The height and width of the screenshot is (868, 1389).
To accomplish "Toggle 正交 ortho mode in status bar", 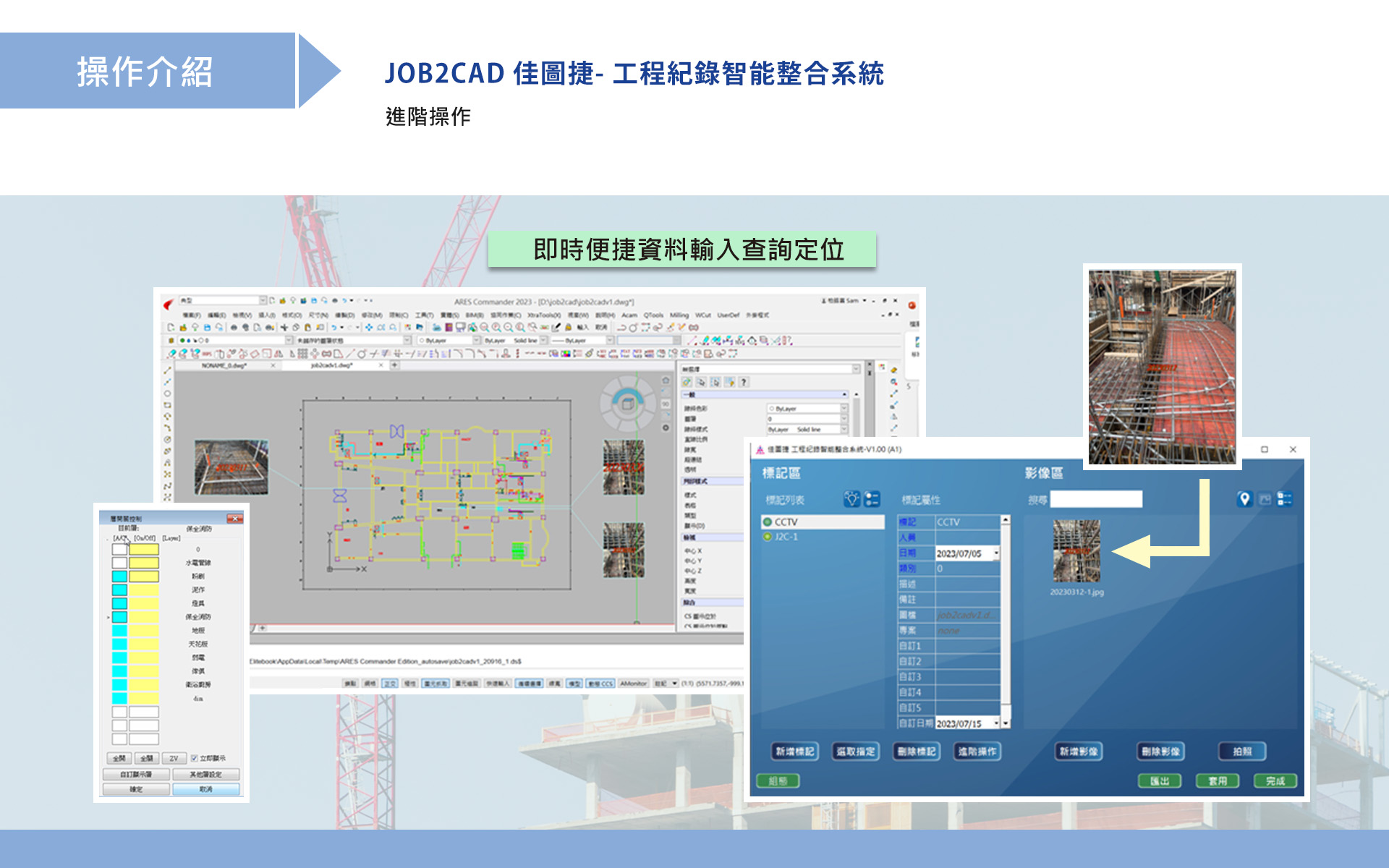I will [390, 683].
